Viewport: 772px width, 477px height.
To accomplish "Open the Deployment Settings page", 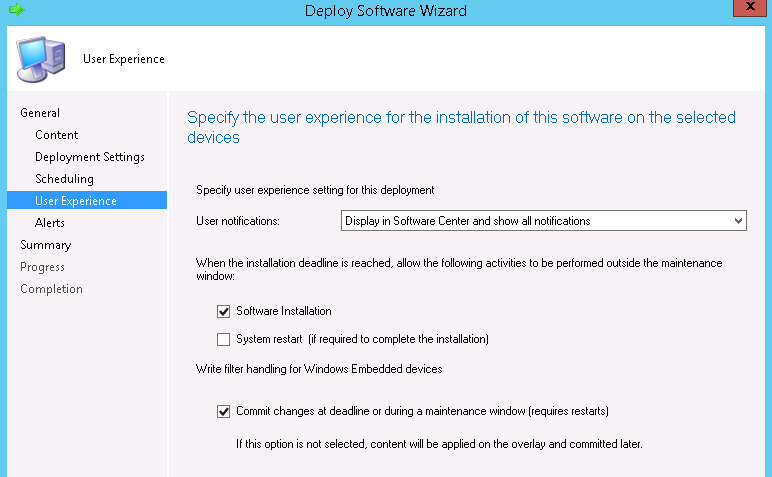I will (x=89, y=157).
